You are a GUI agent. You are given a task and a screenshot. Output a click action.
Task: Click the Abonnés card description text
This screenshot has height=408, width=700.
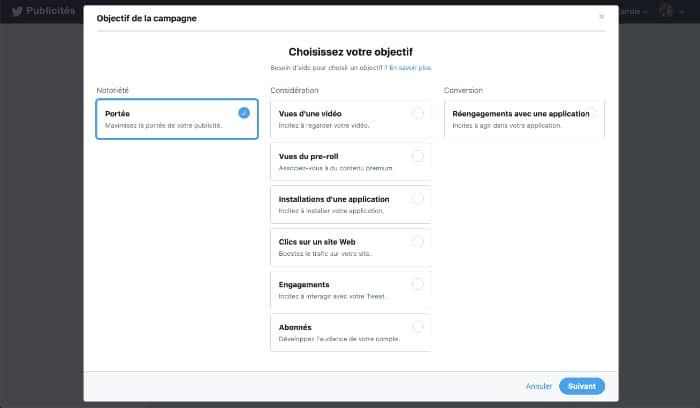340,339
